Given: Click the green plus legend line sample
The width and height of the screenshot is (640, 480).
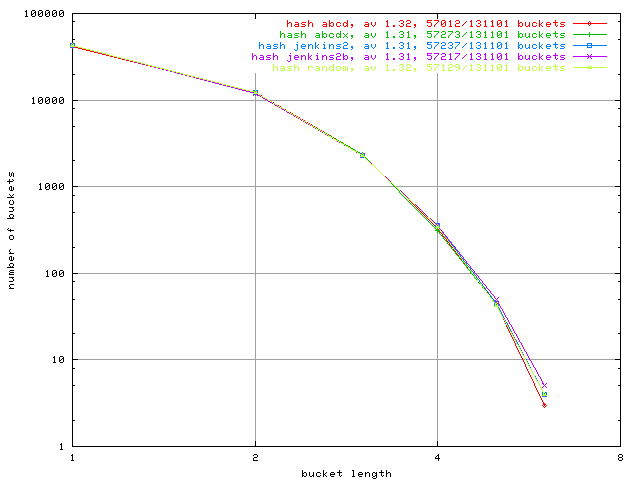Looking at the screenshot, I should (590, 35).
